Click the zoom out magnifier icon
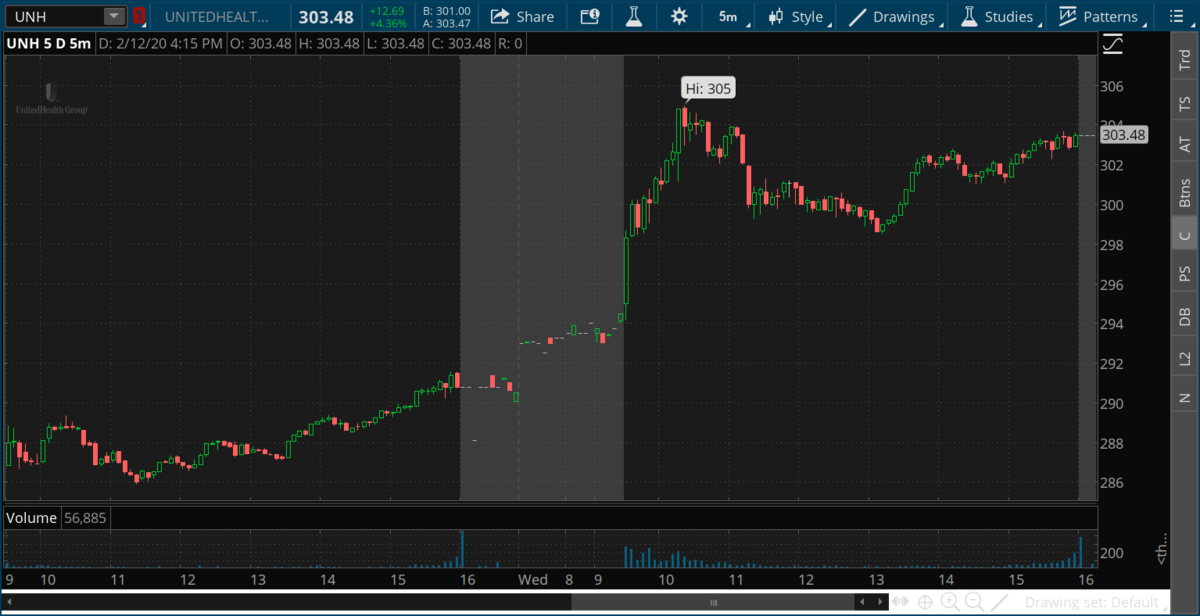 coord(973,602)
